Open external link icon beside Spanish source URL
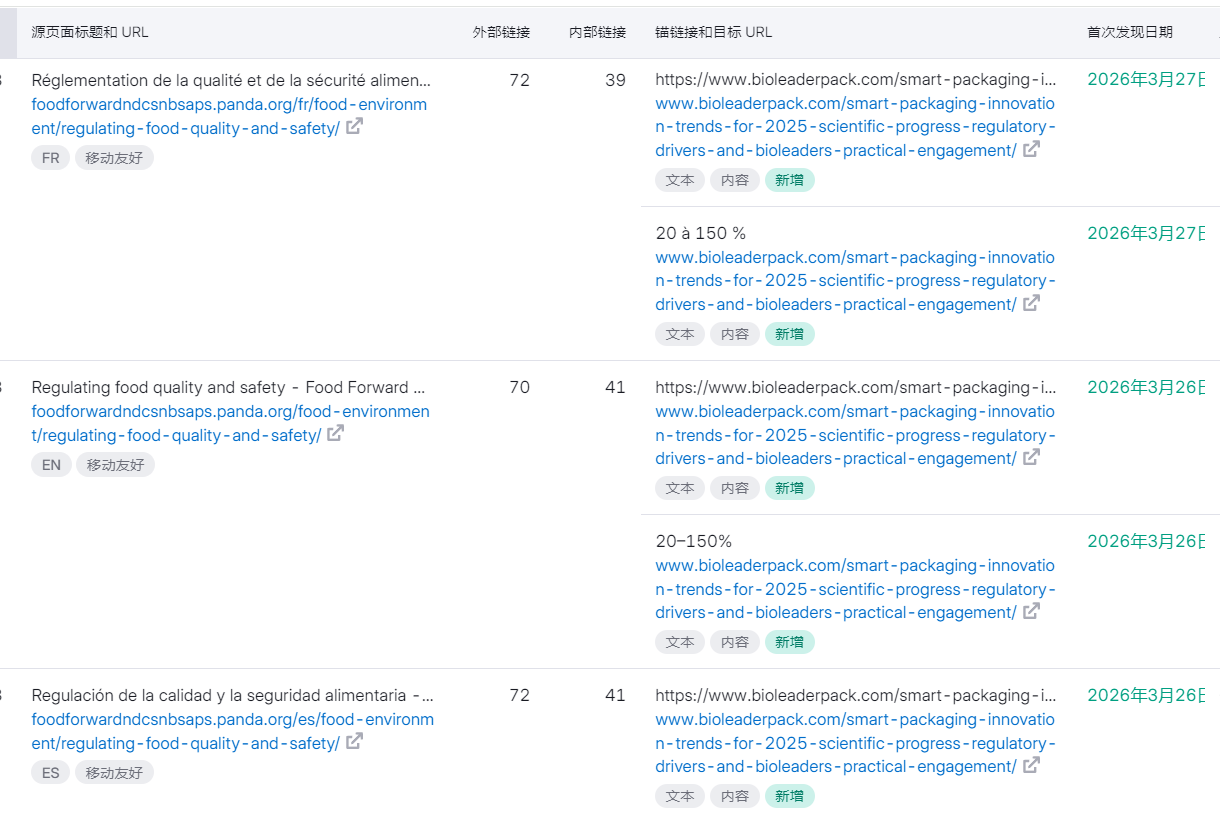This screenshot has height=821, width=1220. click(x=354, y=742)
